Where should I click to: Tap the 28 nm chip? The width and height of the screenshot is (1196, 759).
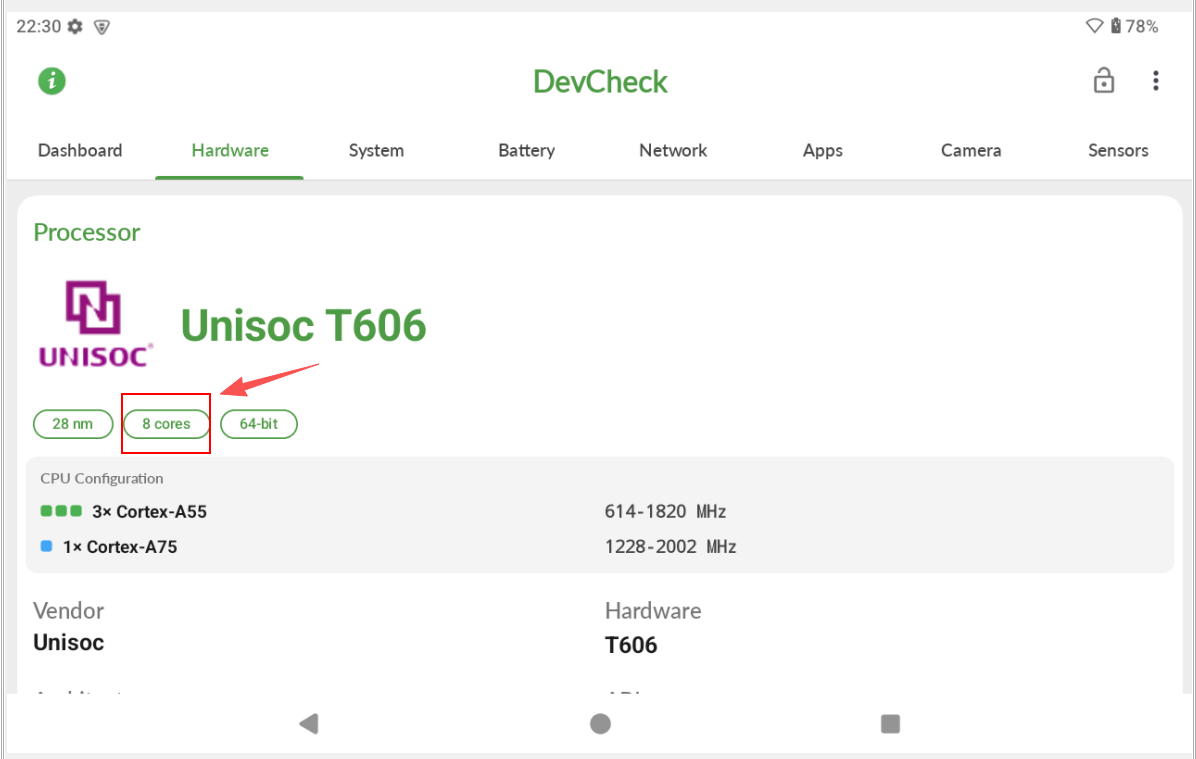pos(73,424)
